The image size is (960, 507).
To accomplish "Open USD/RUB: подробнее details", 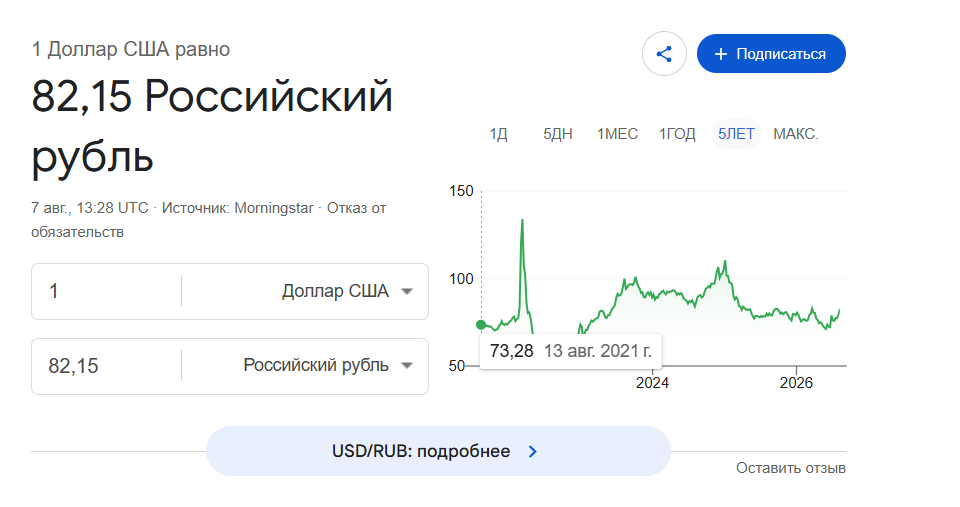I will 438,451.
